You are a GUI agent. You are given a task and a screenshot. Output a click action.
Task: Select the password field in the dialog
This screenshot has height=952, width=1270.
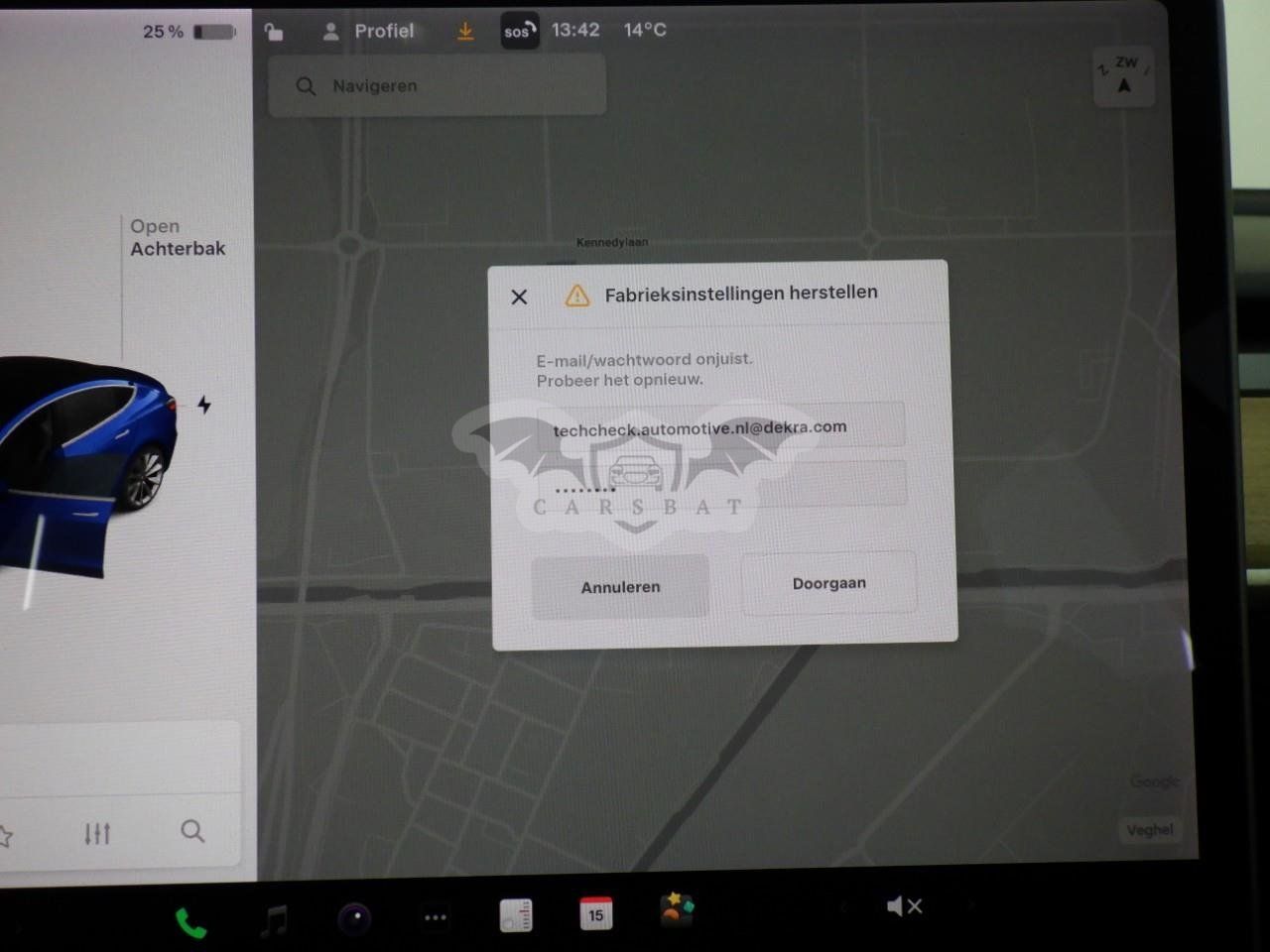coord(721,486)
